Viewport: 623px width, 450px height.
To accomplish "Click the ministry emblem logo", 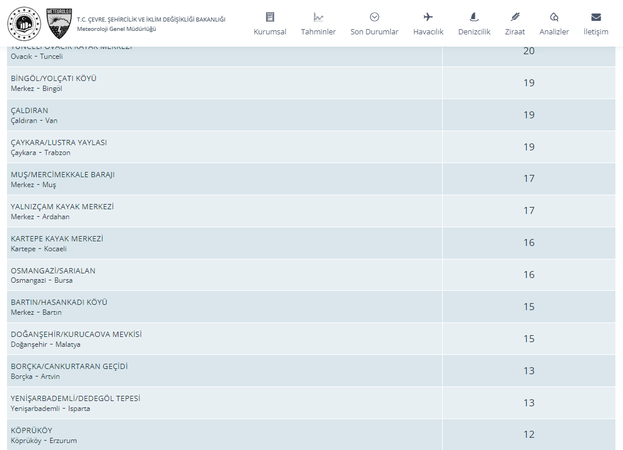I will [24, 23].
